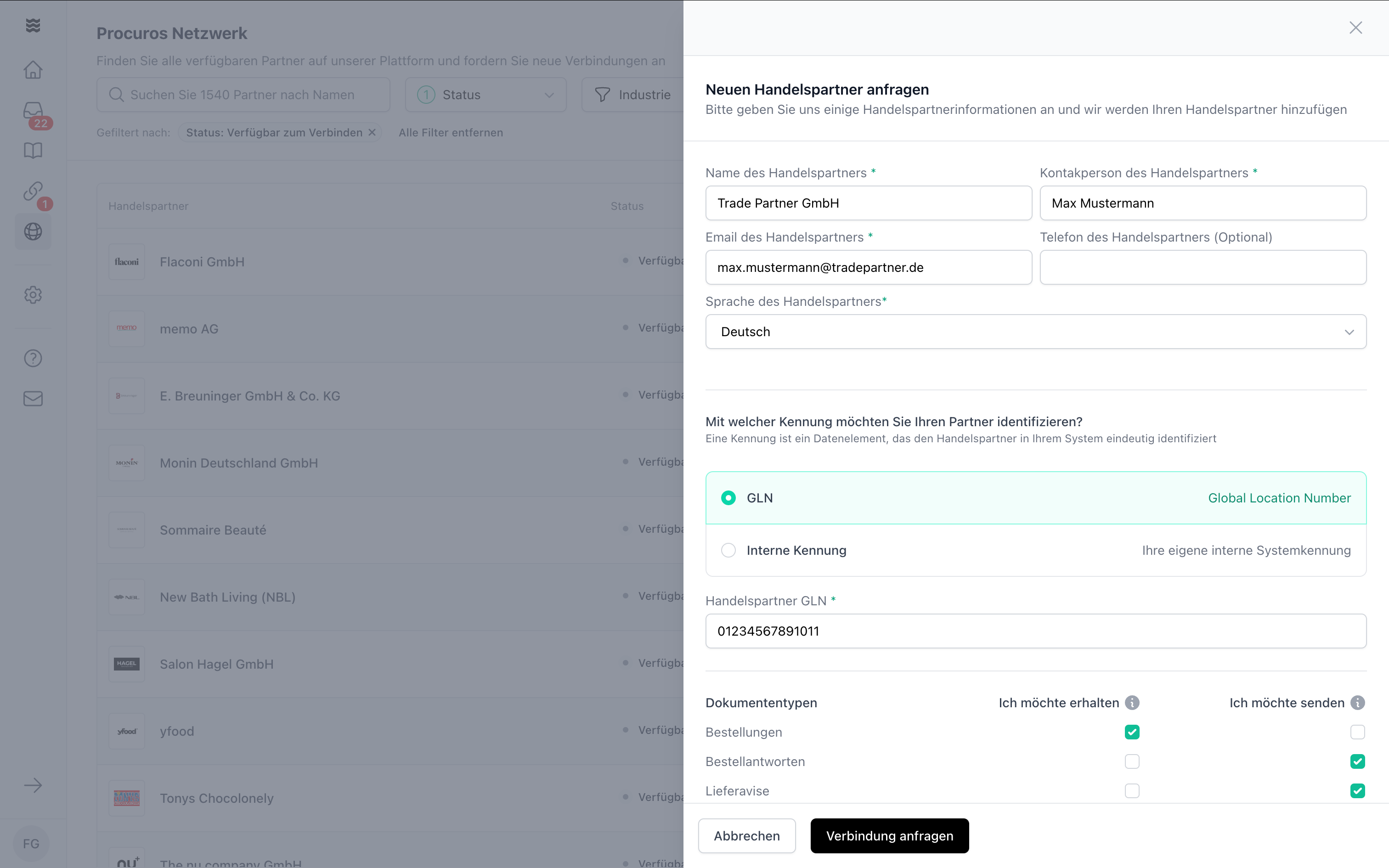Open the Salon Hagel GmbH row
This screenshot has height=868, width=1389.
[x=390, y=664]
